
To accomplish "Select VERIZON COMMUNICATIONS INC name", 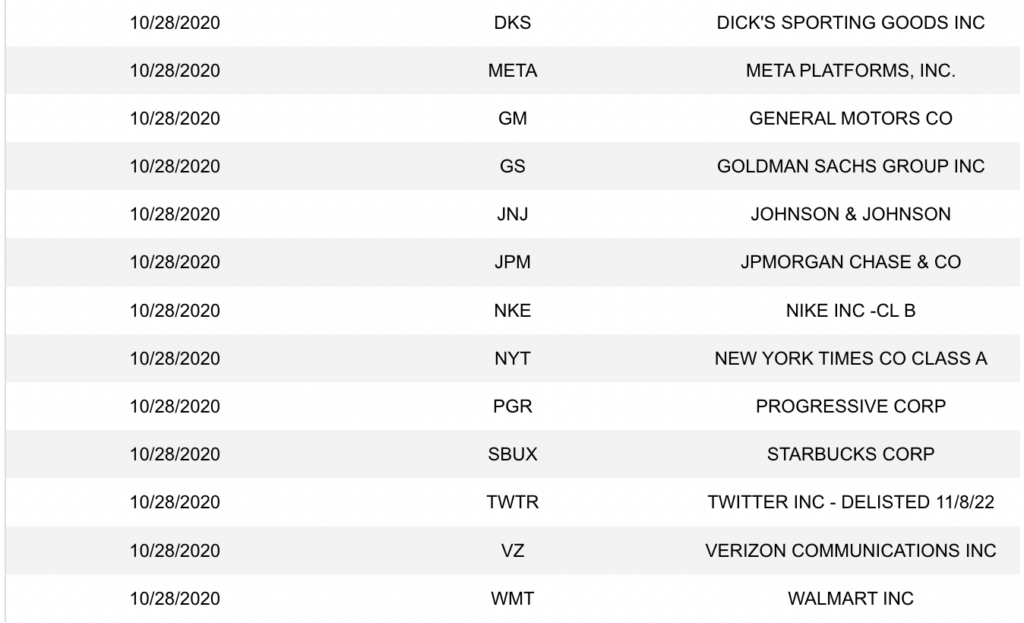I will [850, 551].
